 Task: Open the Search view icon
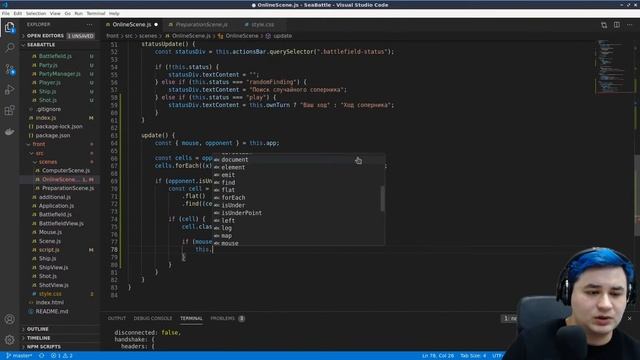pos(9,48)
